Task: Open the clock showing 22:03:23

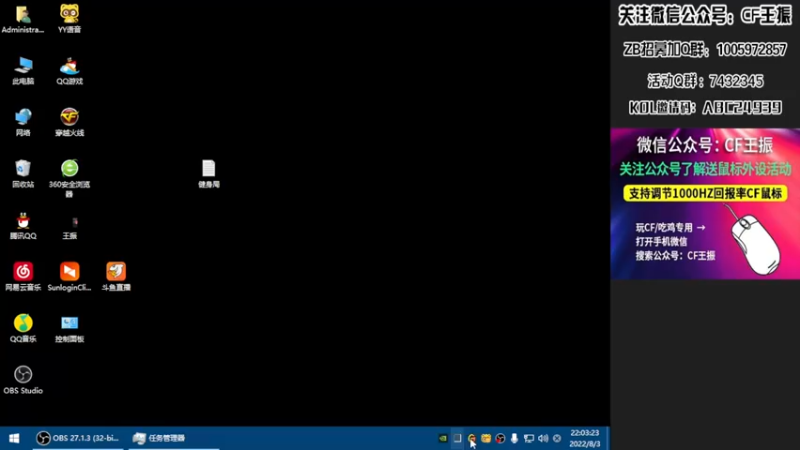Action: (584, 438)
